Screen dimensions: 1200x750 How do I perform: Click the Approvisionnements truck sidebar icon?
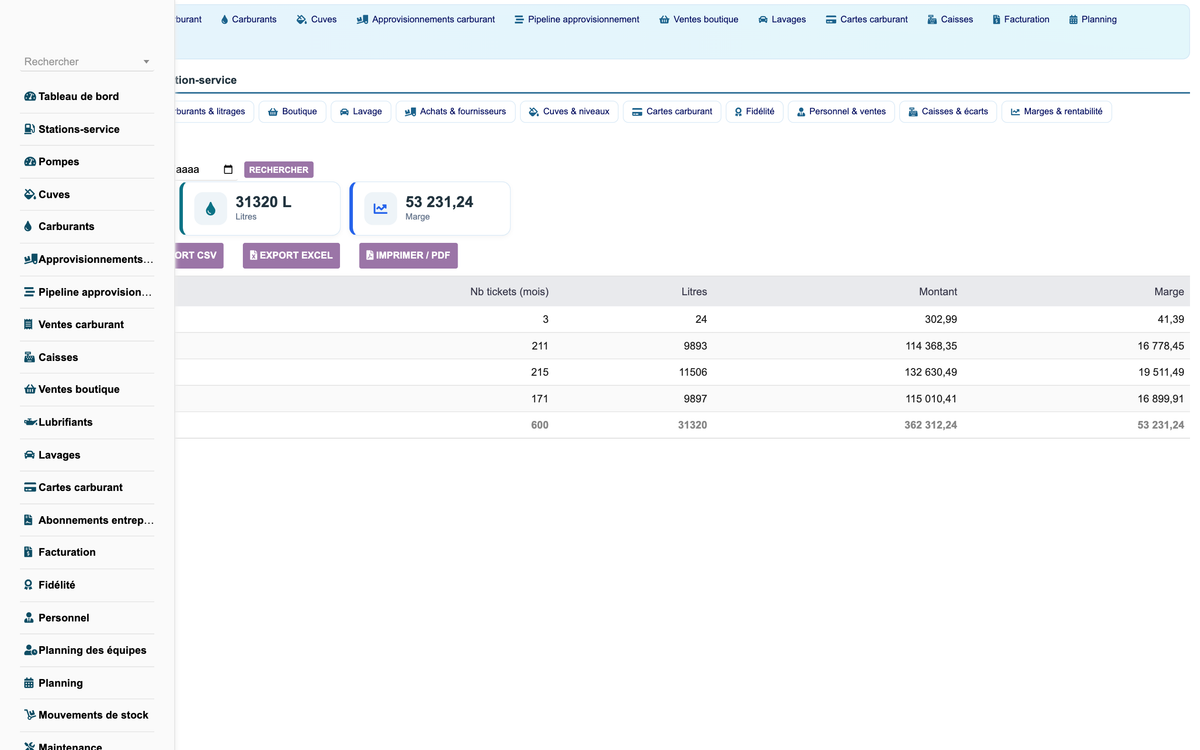pyautogui.click(x=31, y=259)
